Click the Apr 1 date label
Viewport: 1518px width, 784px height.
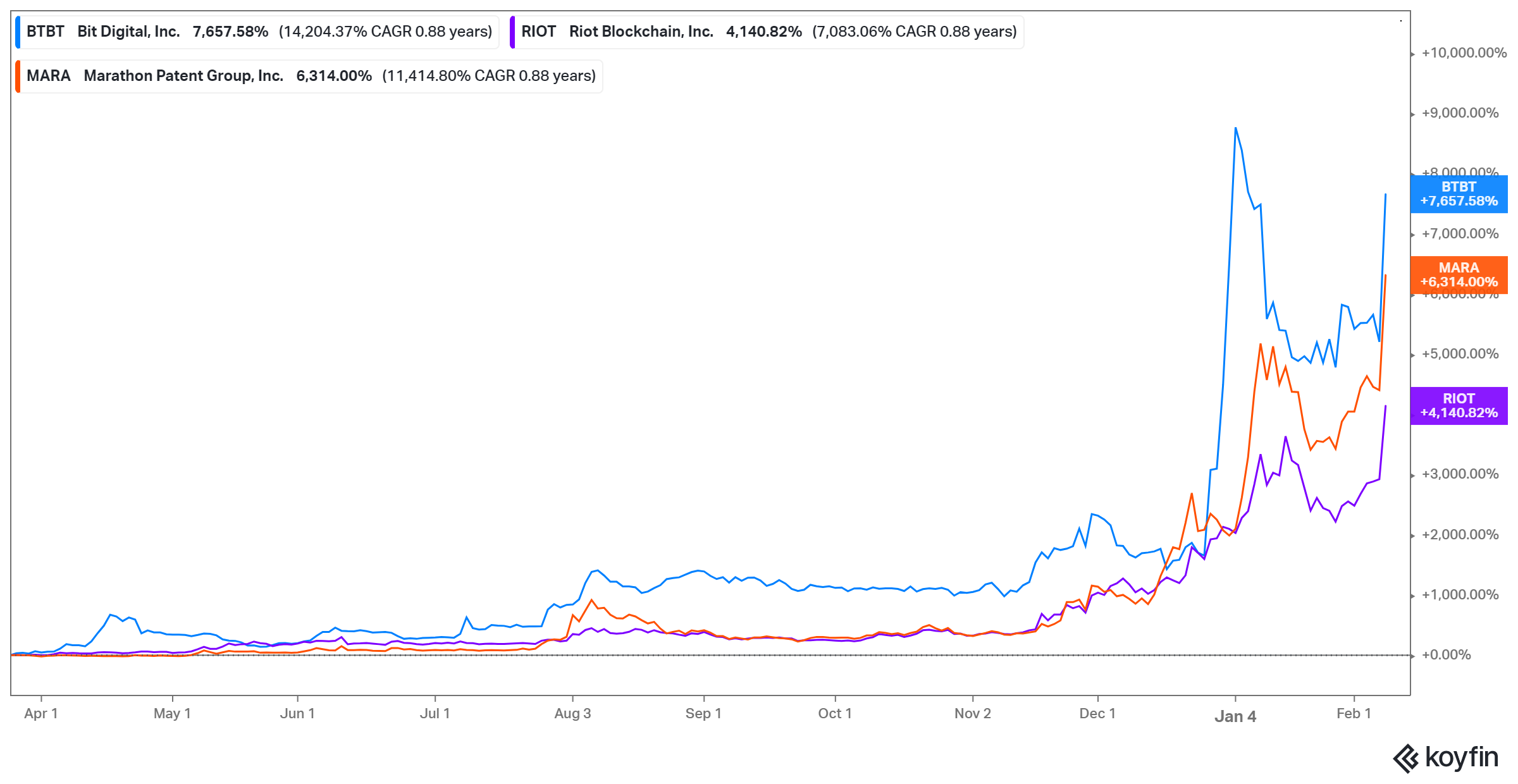coord(41,713)
